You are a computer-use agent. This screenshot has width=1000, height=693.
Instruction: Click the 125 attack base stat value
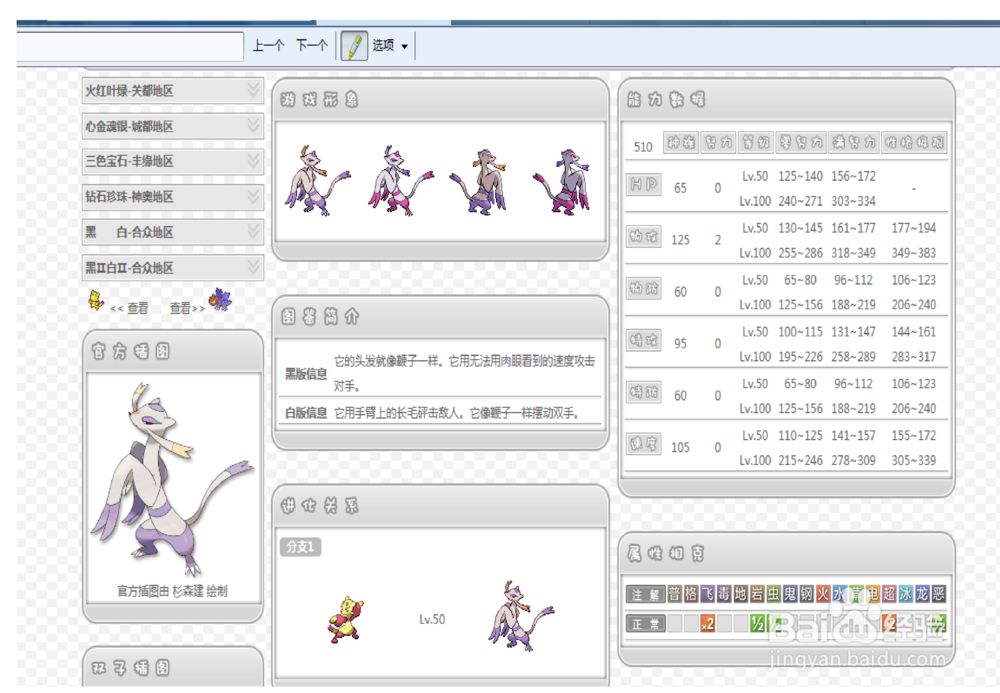[x=680, y=240]
